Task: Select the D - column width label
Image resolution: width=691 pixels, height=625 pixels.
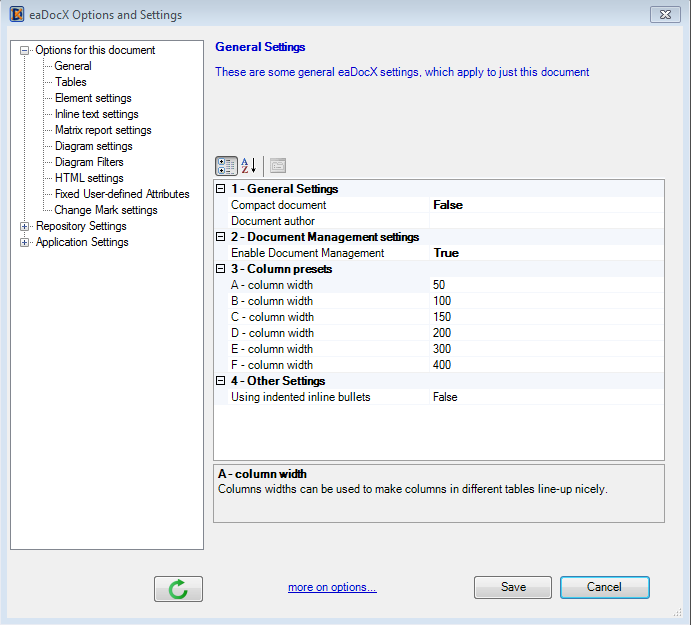Action: click(272, 333)
